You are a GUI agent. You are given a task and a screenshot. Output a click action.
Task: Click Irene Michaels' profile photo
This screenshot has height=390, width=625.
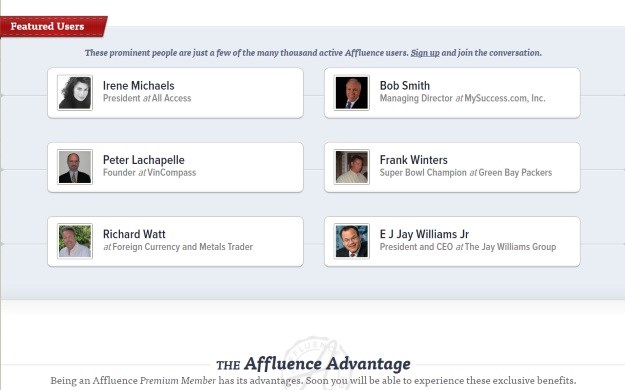coord(75,93)
